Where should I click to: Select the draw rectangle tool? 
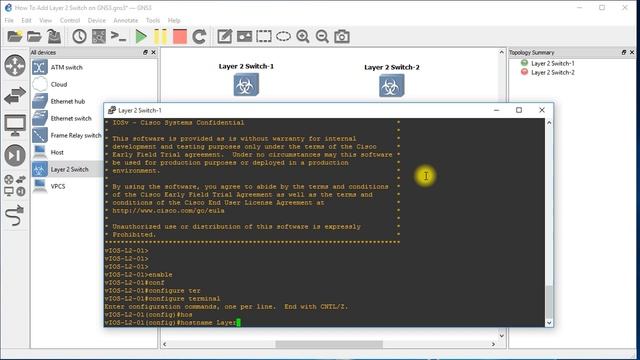coord(264,37)
